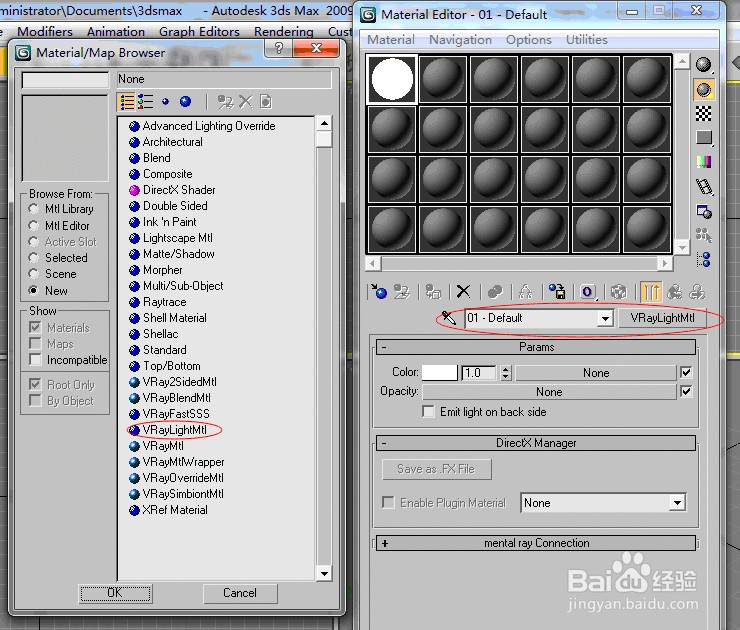The height and width of the screenshot is (630, 740).
Task: Click Show Map in Viewport cube icon
Action: tap(619, 292)
